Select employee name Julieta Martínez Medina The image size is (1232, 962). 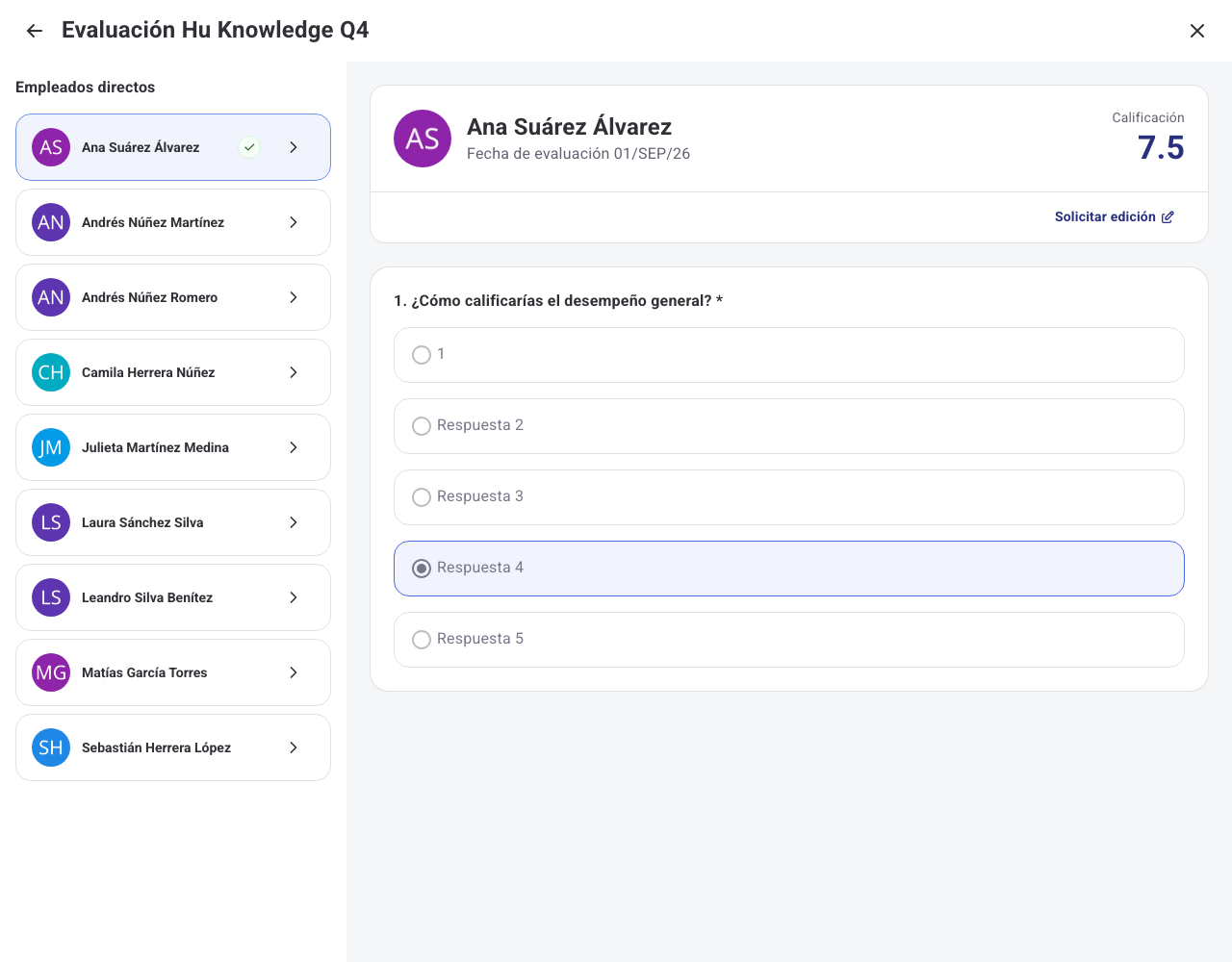pyautogui.click(x=155, y=447)
